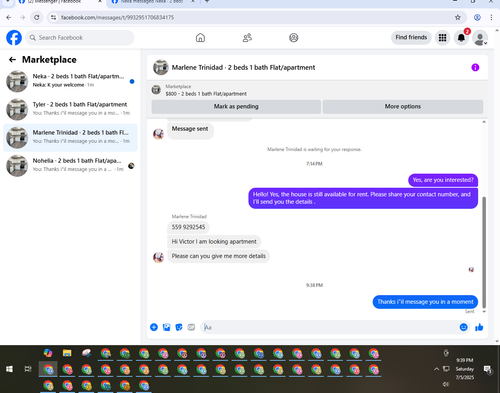Open the Friends icon in top navigation
The height and width of the screenshot is (393, 500).
coord(247,38)
